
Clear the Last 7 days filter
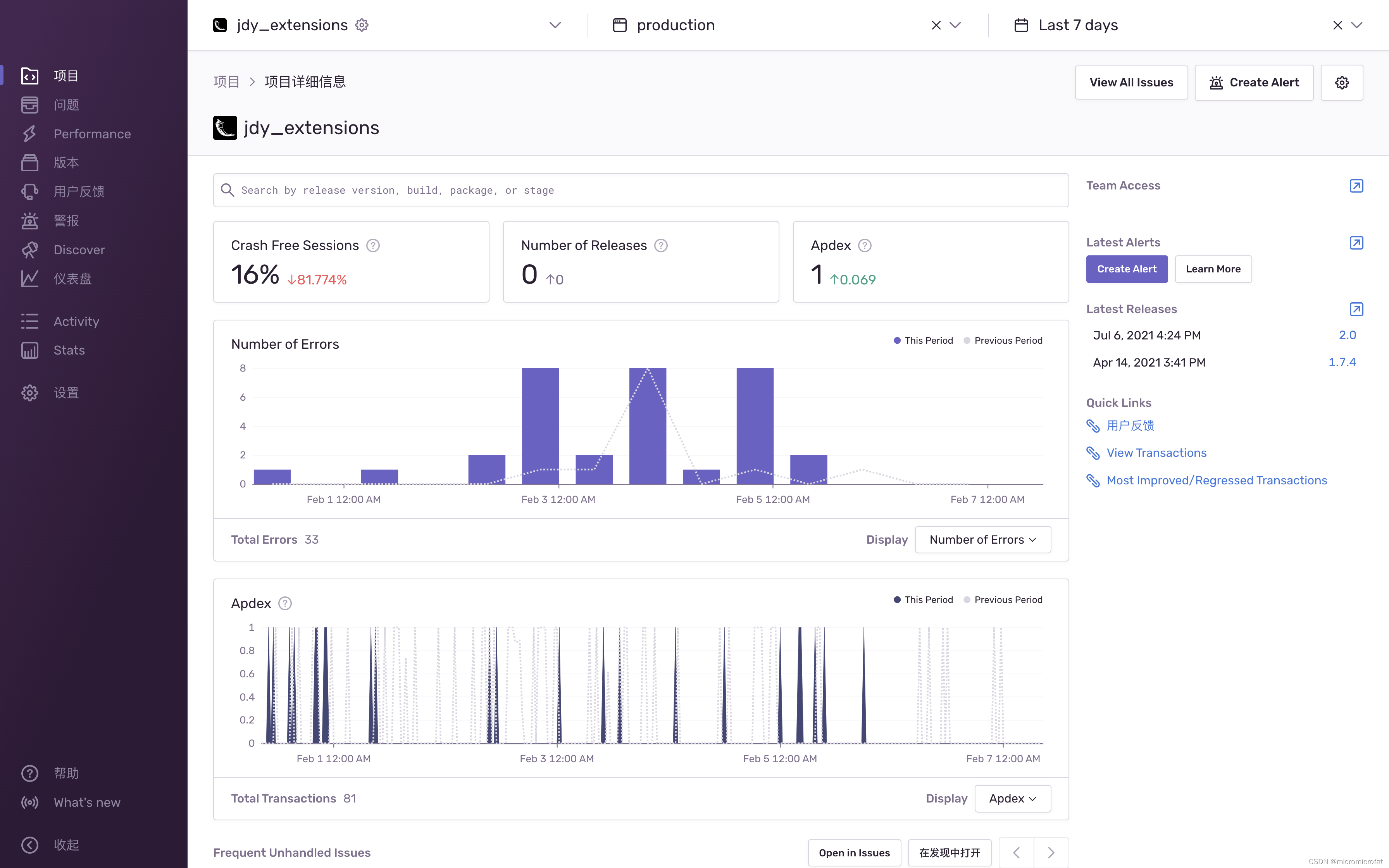1337,25
